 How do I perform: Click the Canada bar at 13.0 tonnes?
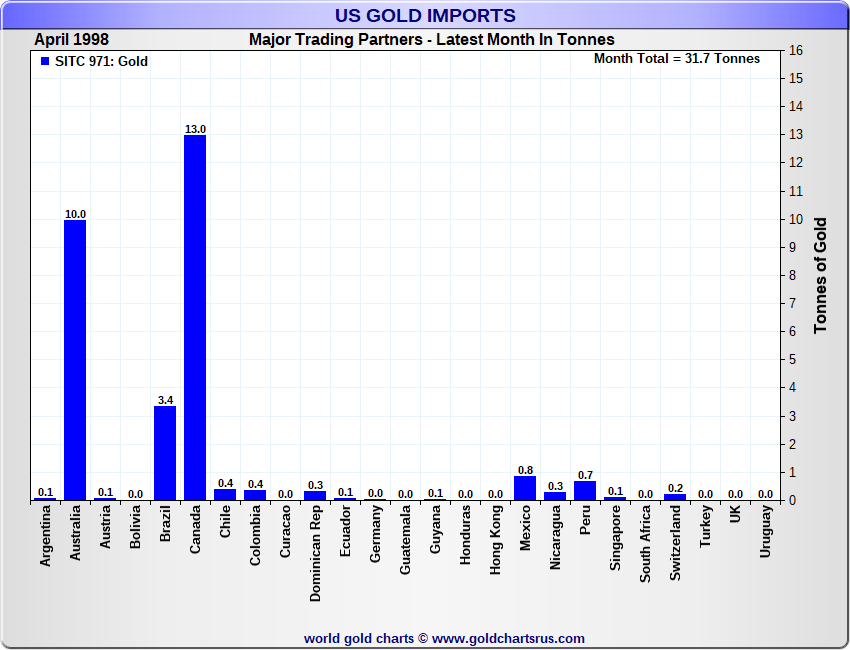[195, 317]
